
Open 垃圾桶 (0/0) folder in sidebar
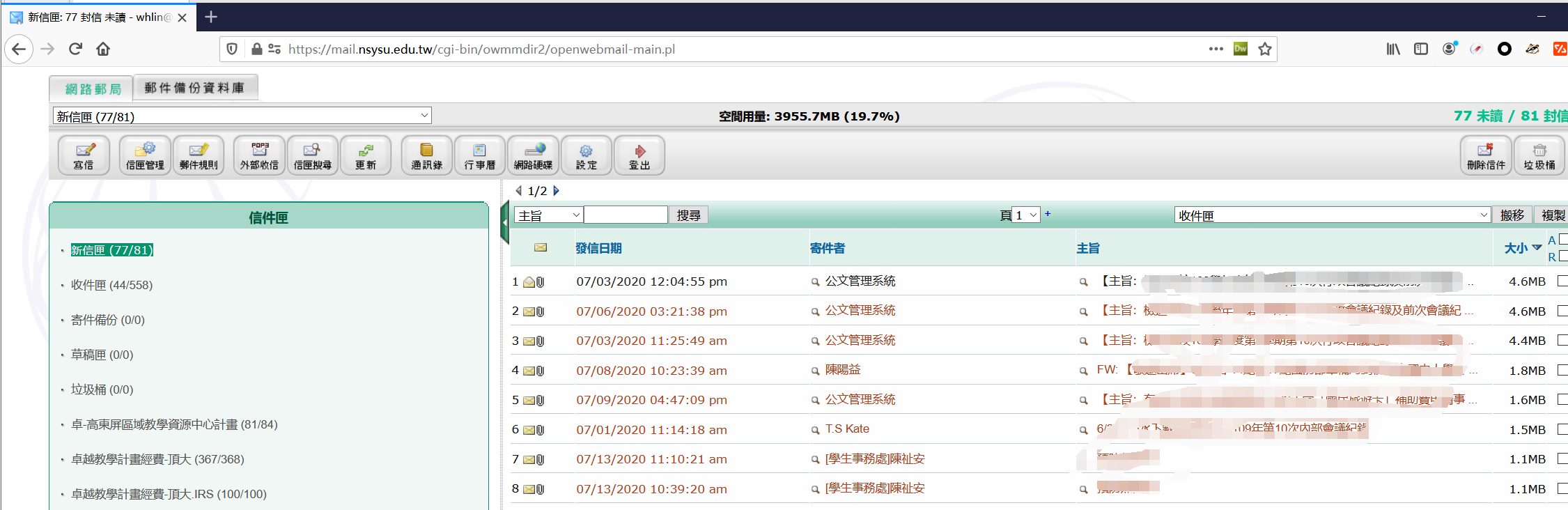tap(102, 389)
